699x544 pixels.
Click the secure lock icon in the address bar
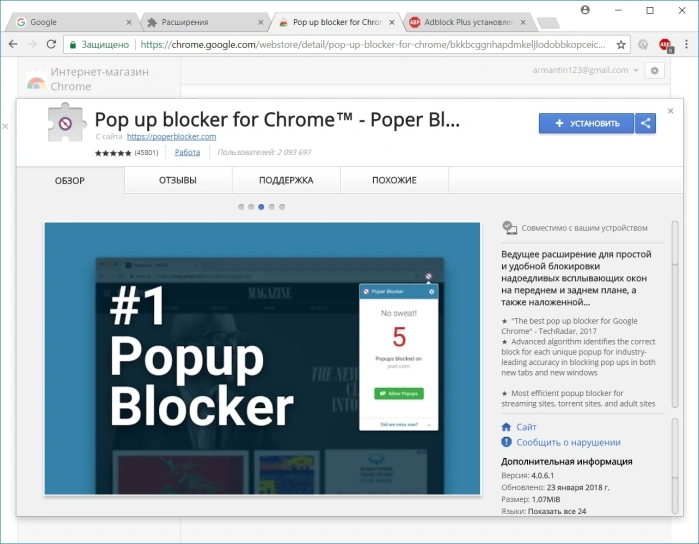click(73, 45)
